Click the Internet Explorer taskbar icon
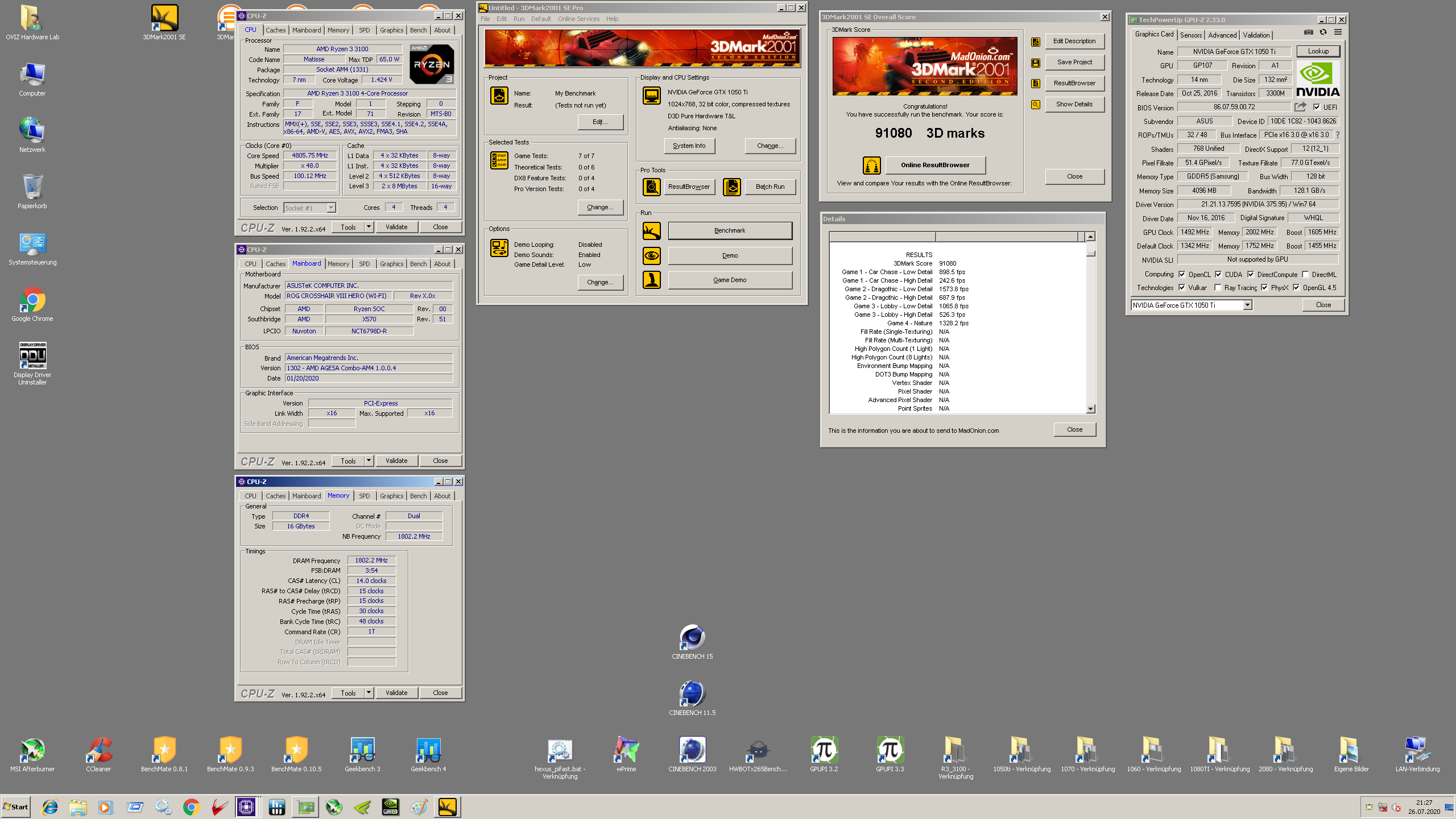Image resolution: width=1456 pixels, height=819 pixels. (x=50, y=807)
